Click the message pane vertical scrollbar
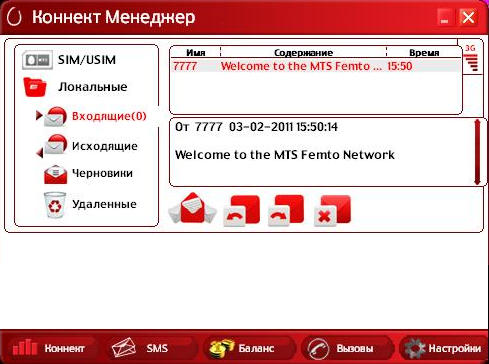The image size is (489, 364). point(477,152)
